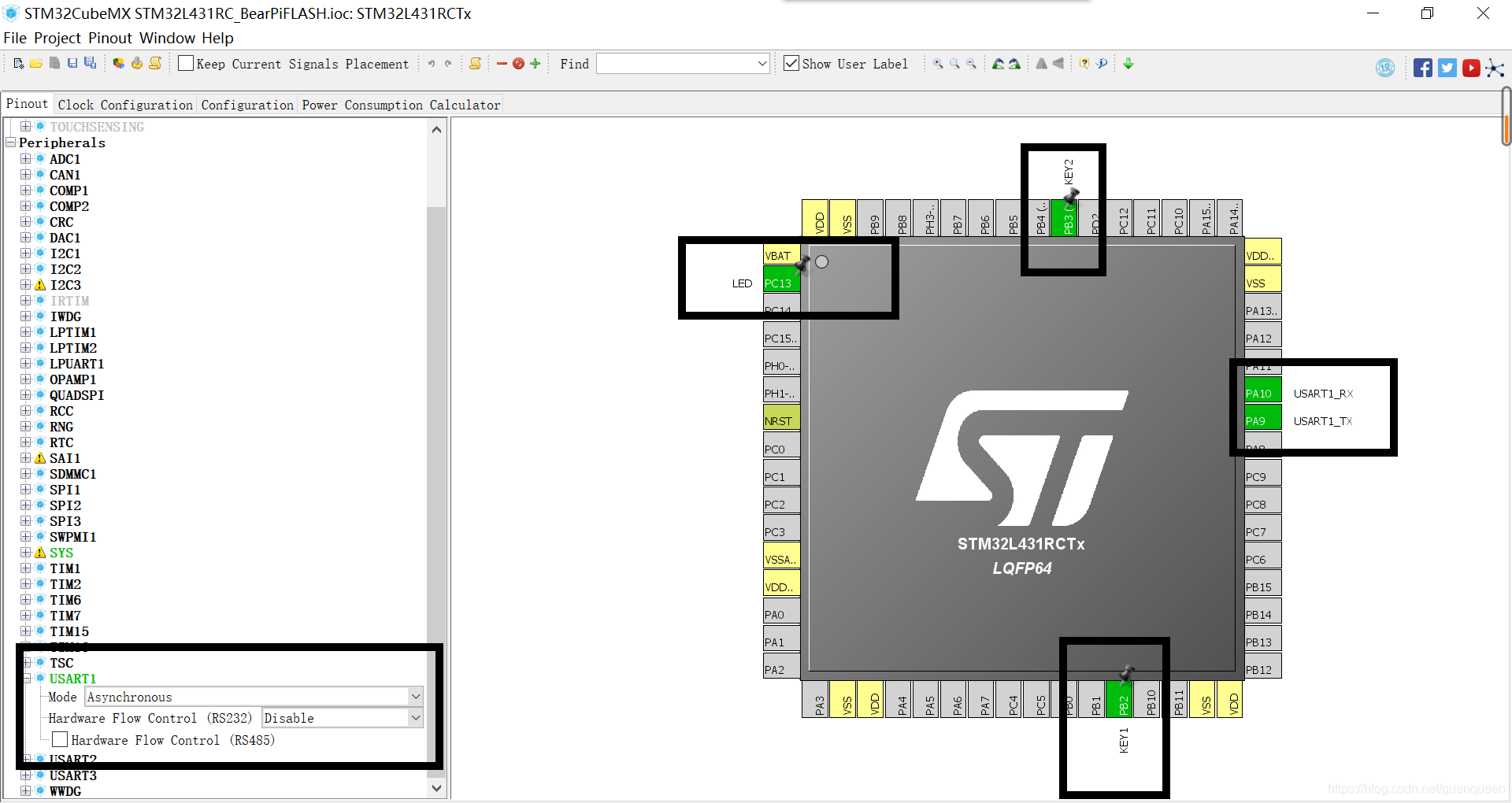
Task: Open the Facebook link icon
Action: click(1422, 68)
